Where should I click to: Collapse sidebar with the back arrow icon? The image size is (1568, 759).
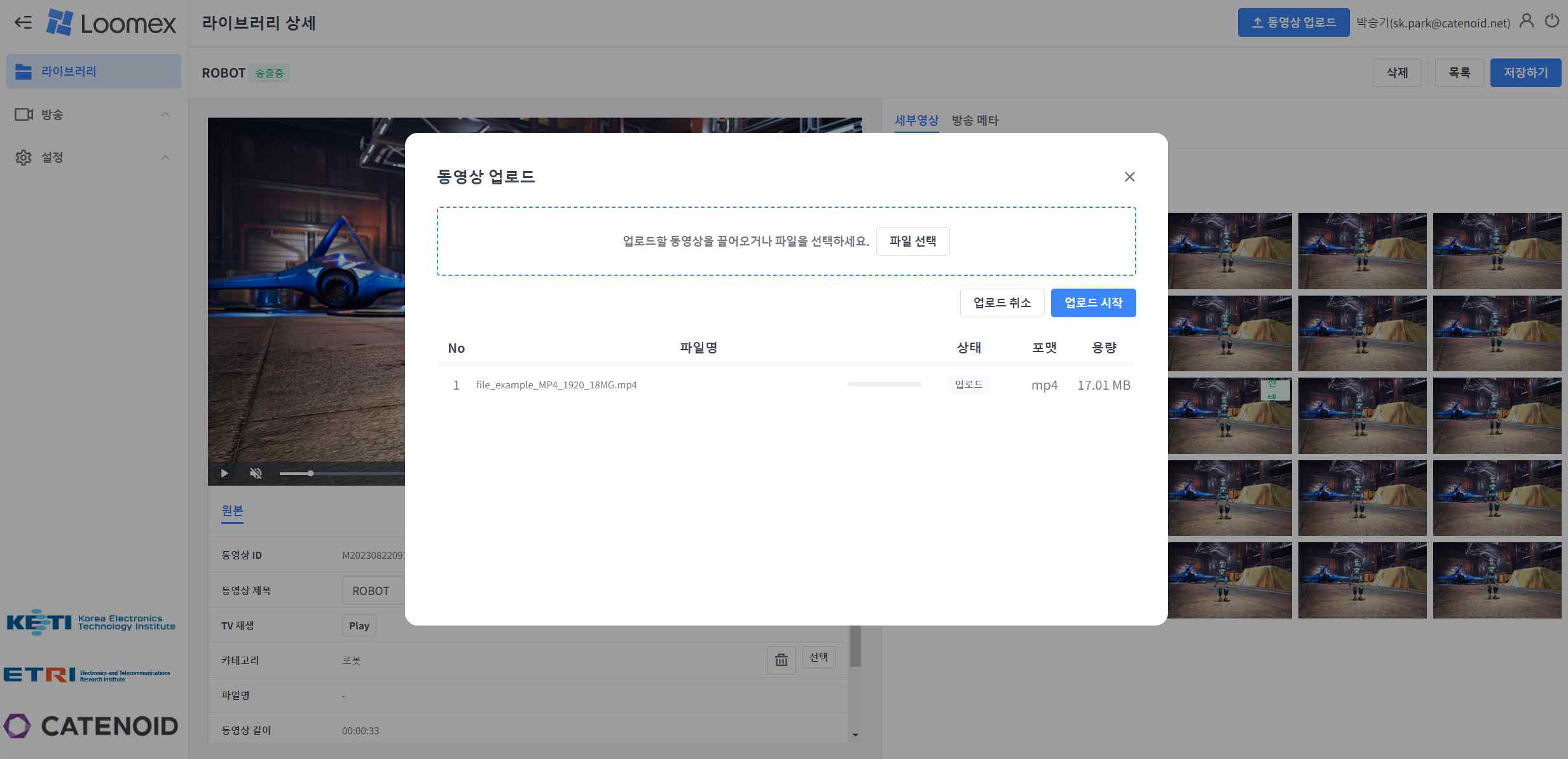(24, 23)
